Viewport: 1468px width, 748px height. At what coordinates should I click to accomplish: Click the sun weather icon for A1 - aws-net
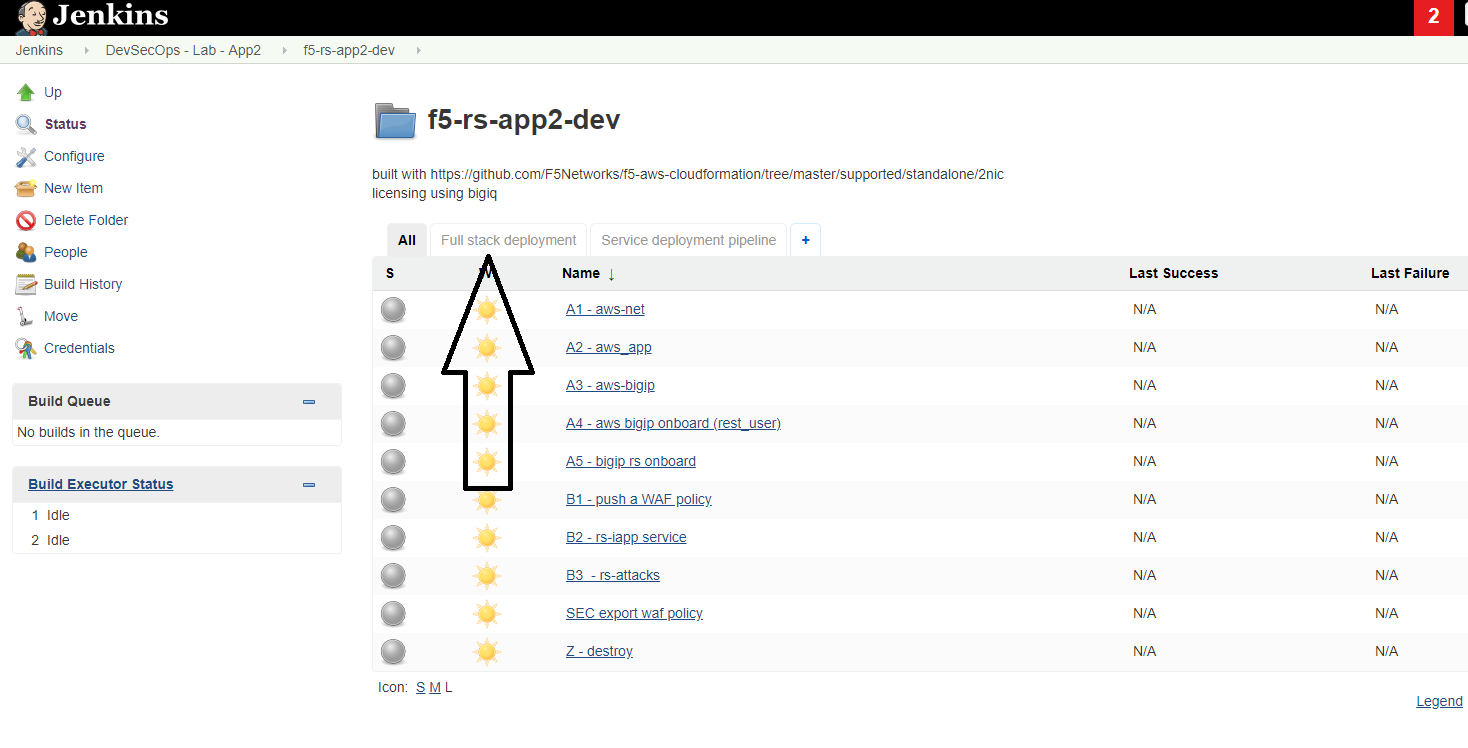point(487,309)
